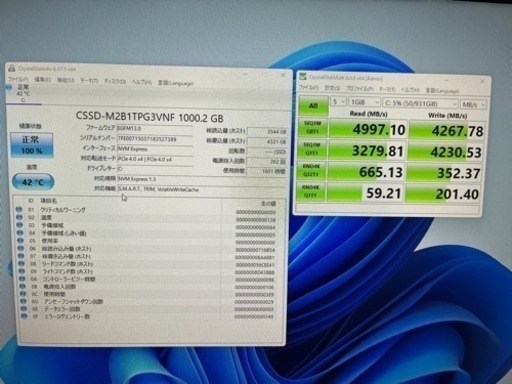Click the disk title CSSD-M2B1TPG3VNF 1000.2 GB

point(150,117)
